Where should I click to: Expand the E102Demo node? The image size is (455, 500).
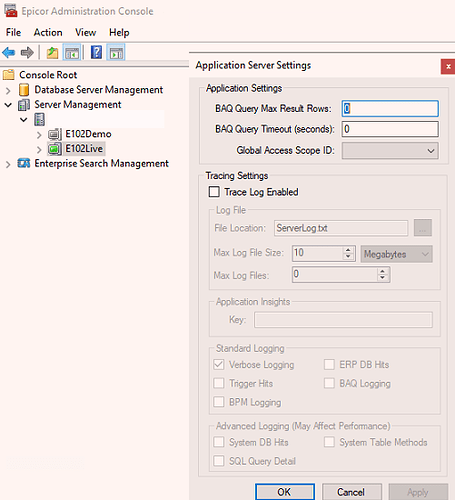click(39, 135)
